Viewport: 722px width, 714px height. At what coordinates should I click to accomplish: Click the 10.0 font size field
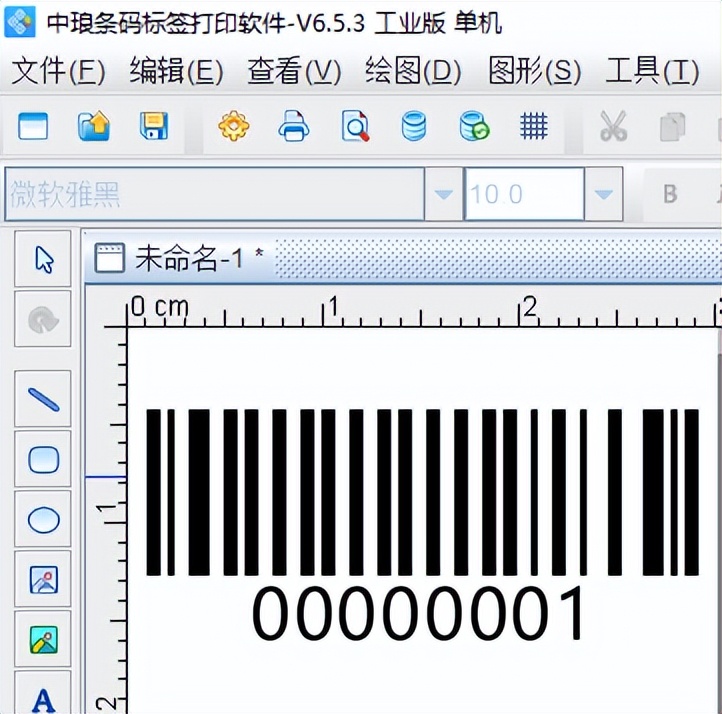click(524, 194)
